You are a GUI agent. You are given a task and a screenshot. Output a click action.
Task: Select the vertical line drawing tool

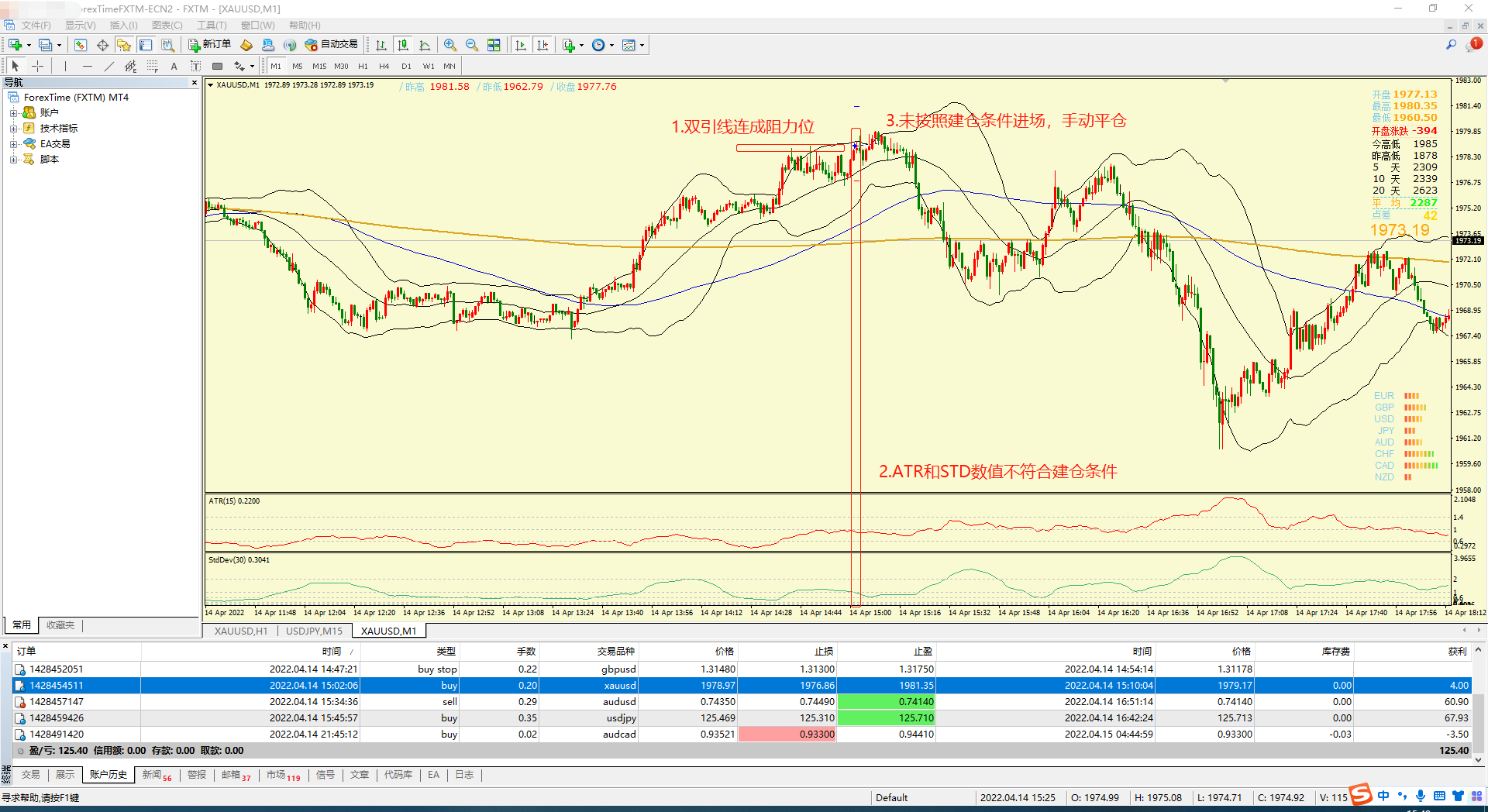(66, 66)
